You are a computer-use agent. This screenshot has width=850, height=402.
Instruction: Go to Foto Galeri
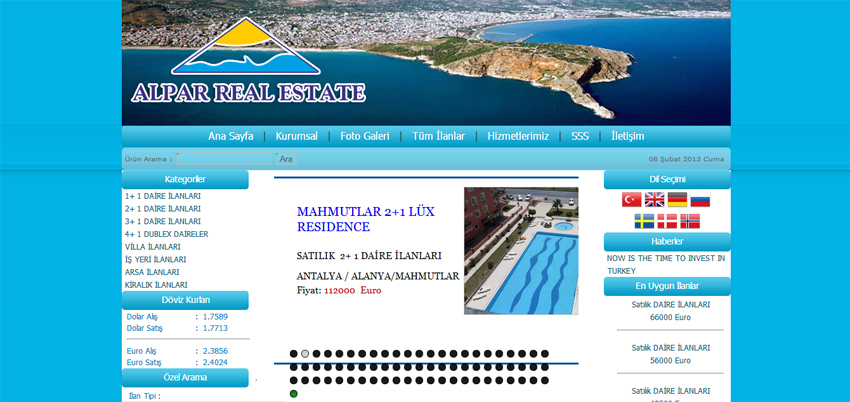coord(365,137)
